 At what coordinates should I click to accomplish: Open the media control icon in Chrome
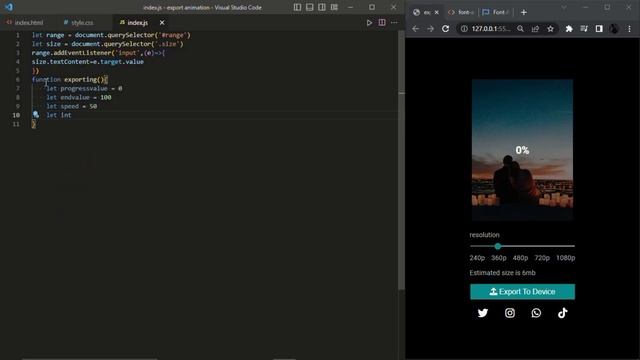pyautogui.click(x=584, y=29)
